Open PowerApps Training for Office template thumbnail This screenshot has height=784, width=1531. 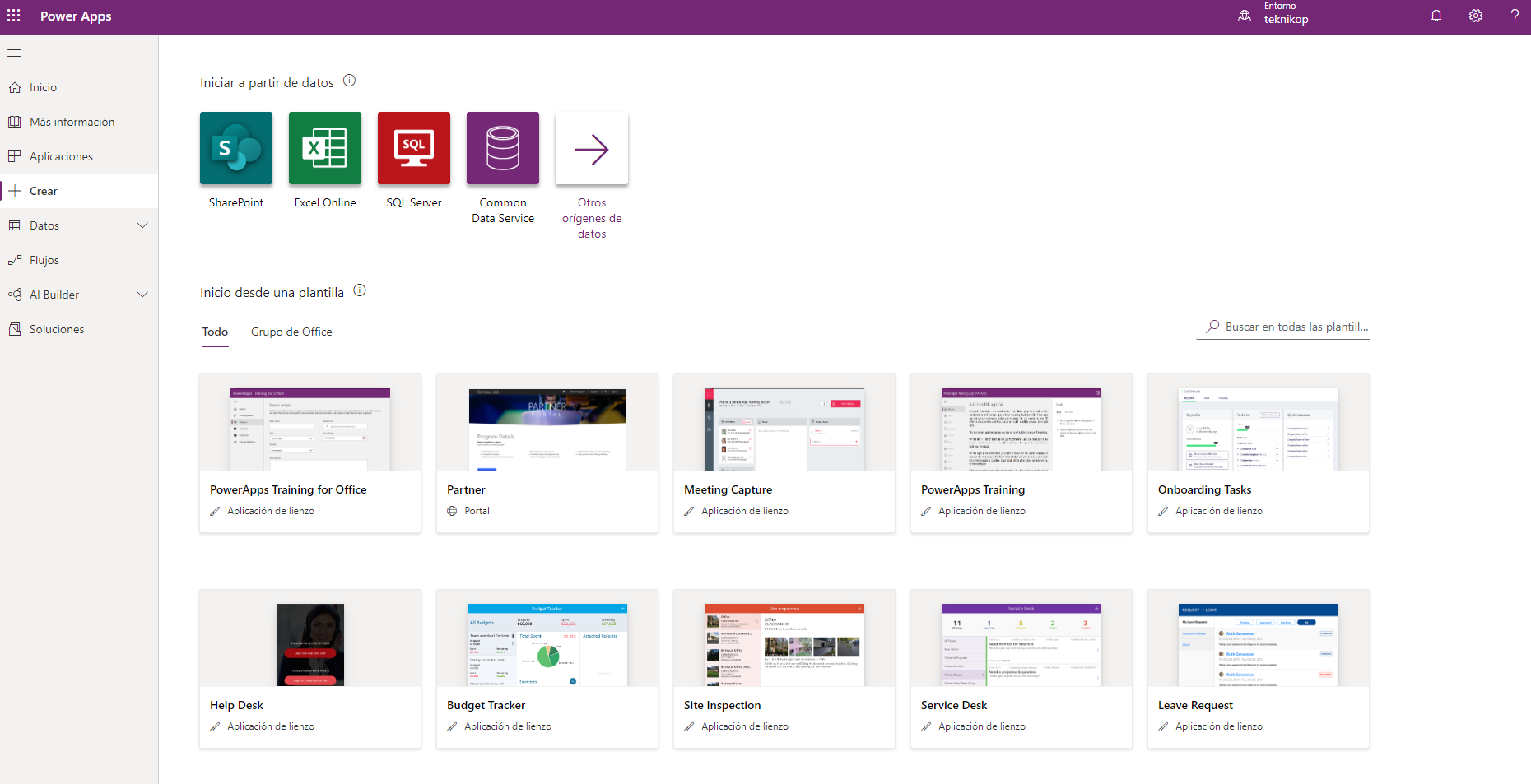click(310, 429)
